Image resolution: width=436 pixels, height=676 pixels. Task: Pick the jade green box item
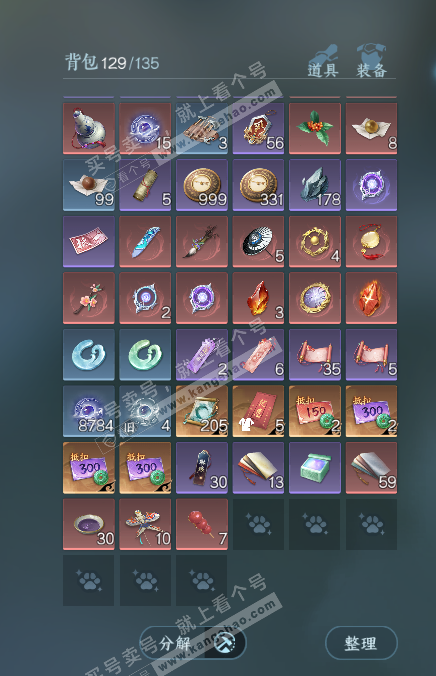click(315, 468)
